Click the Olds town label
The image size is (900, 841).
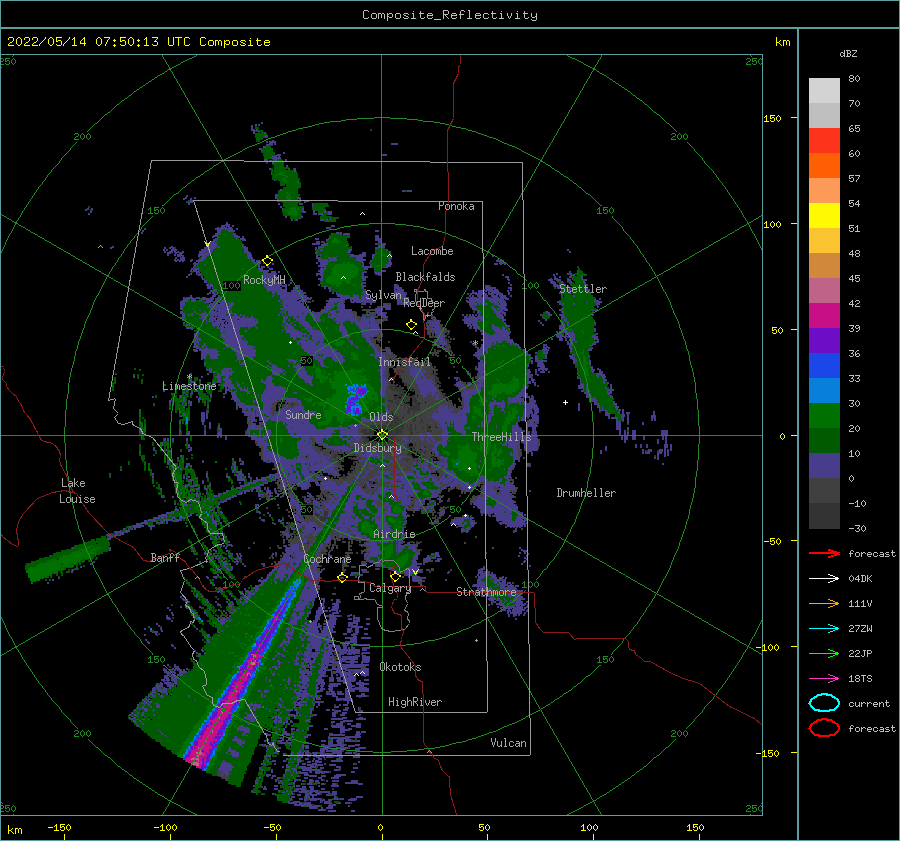coord(381,417)
